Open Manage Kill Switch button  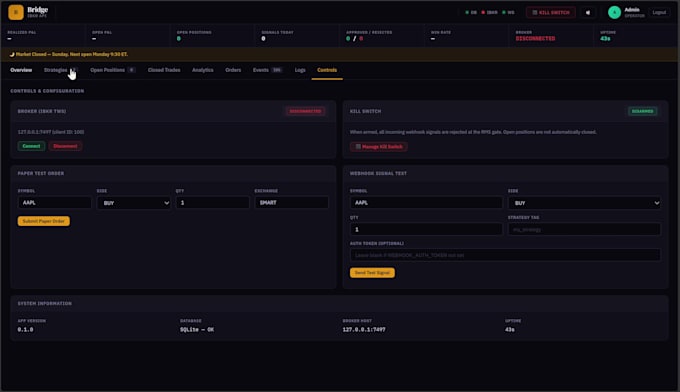[379, 147]
